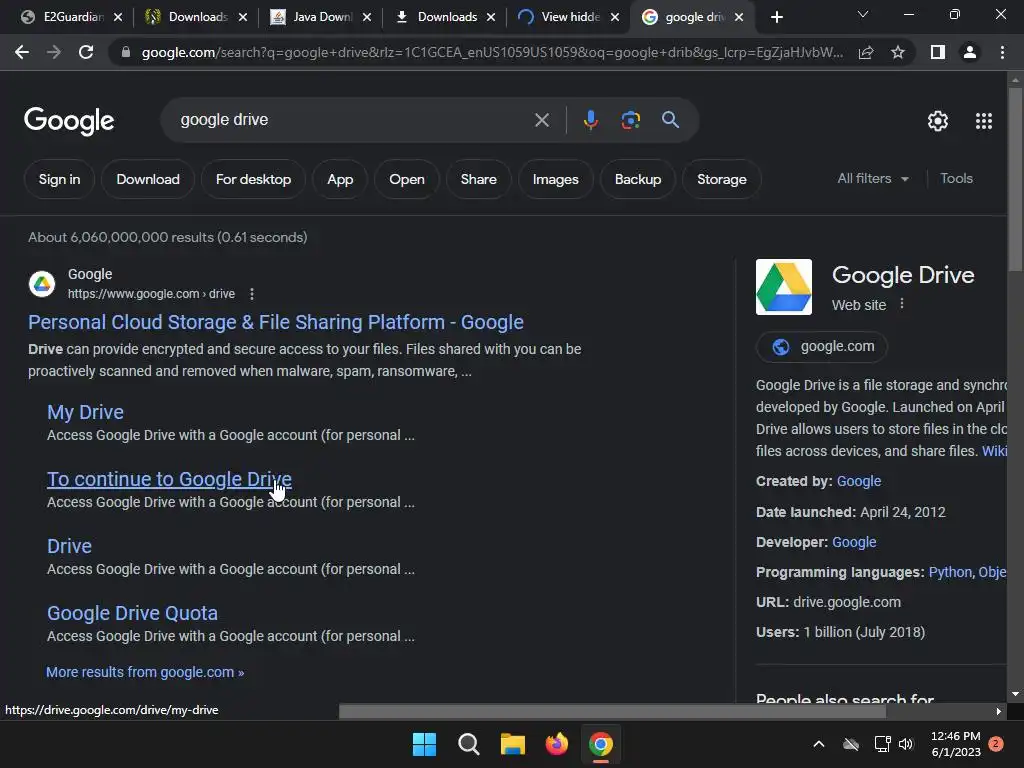Share this page from address bar
Screen dimensions: 1024x768
pyautogui.click(x=866, y=52)
